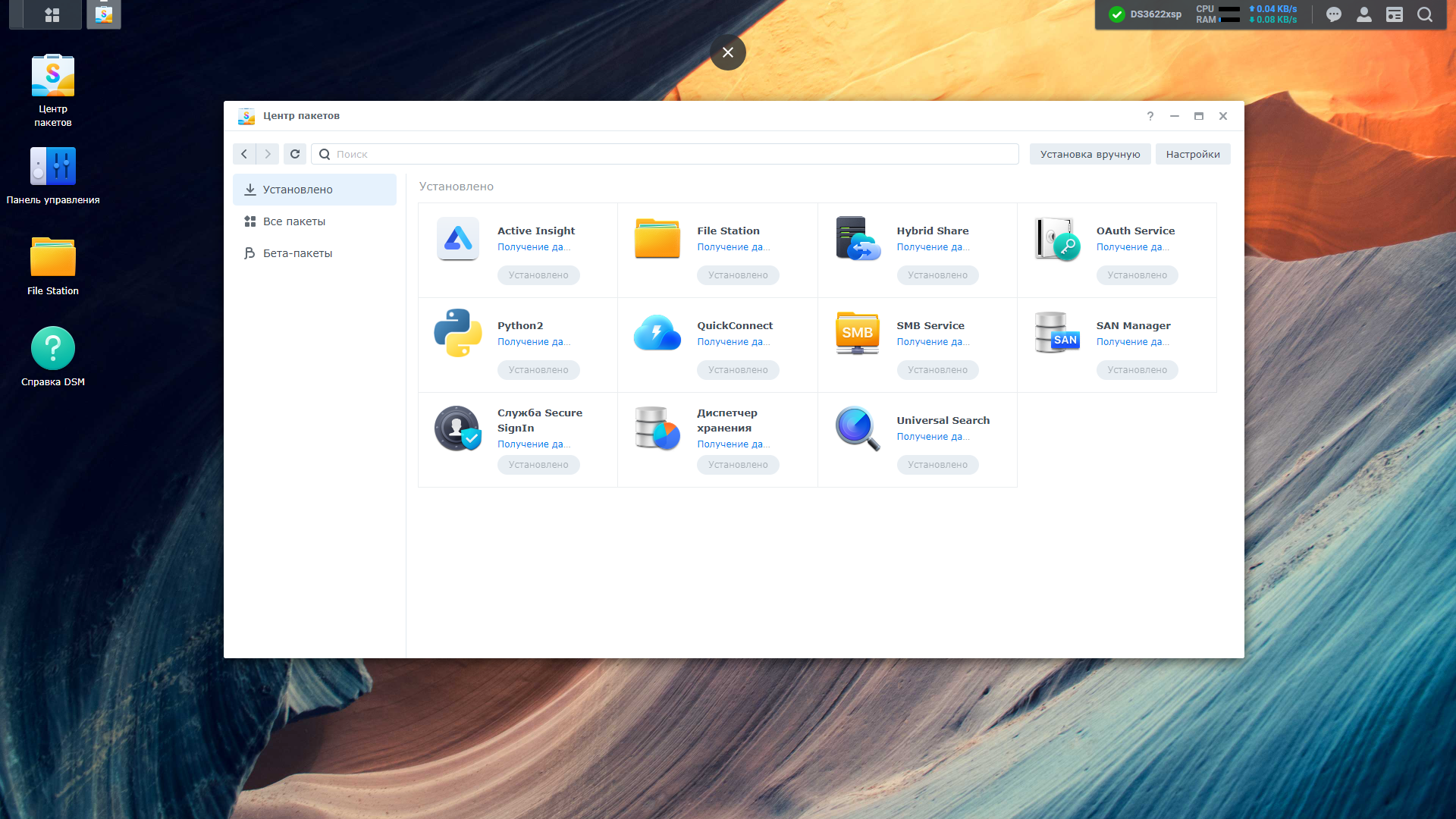The image size is (1456, 819).
Task: Open the notifications chat bubble icon
Action: [x=1334, y=14]
